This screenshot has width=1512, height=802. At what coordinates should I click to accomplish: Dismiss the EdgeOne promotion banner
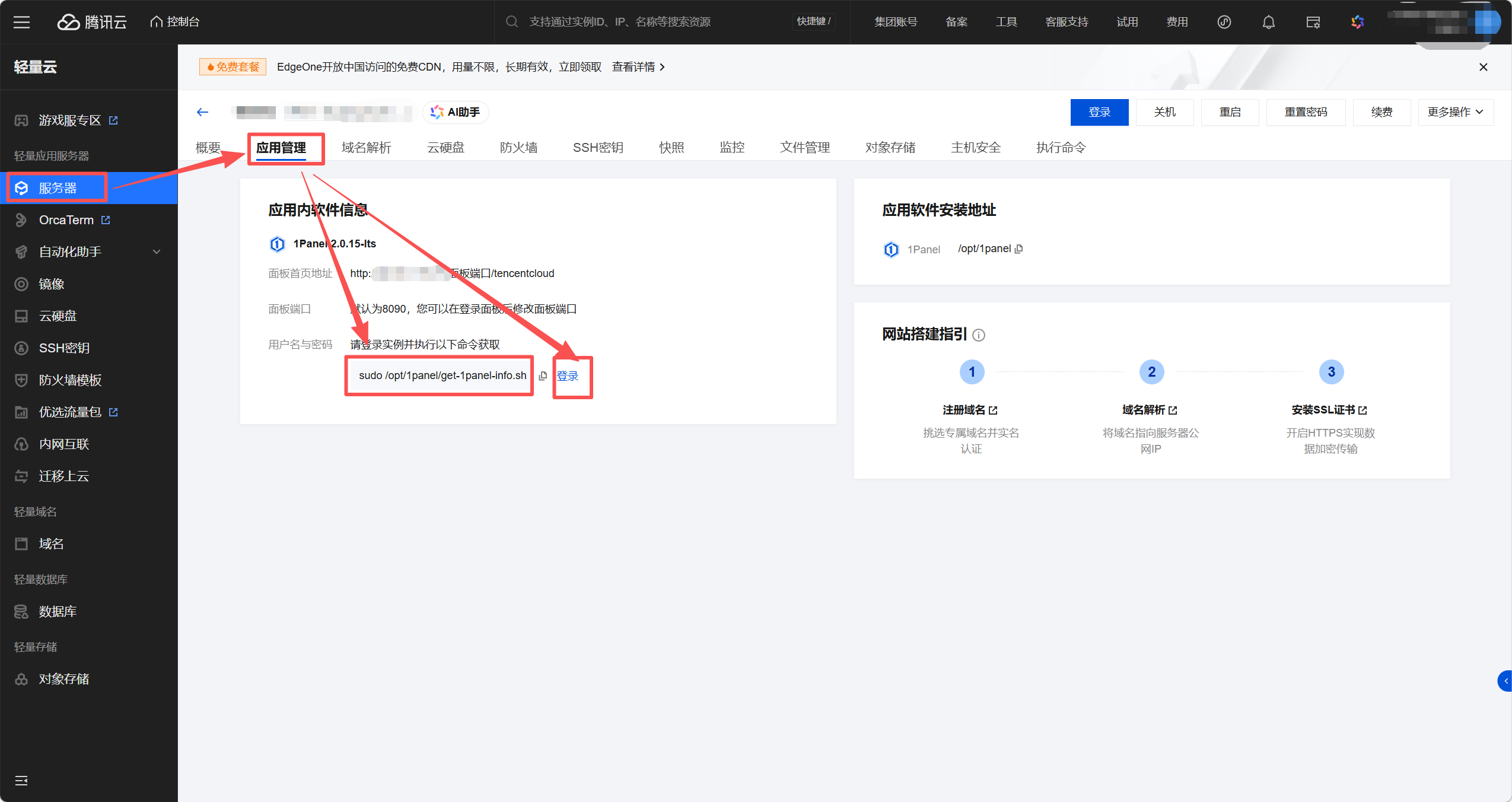click(1483, 67)
